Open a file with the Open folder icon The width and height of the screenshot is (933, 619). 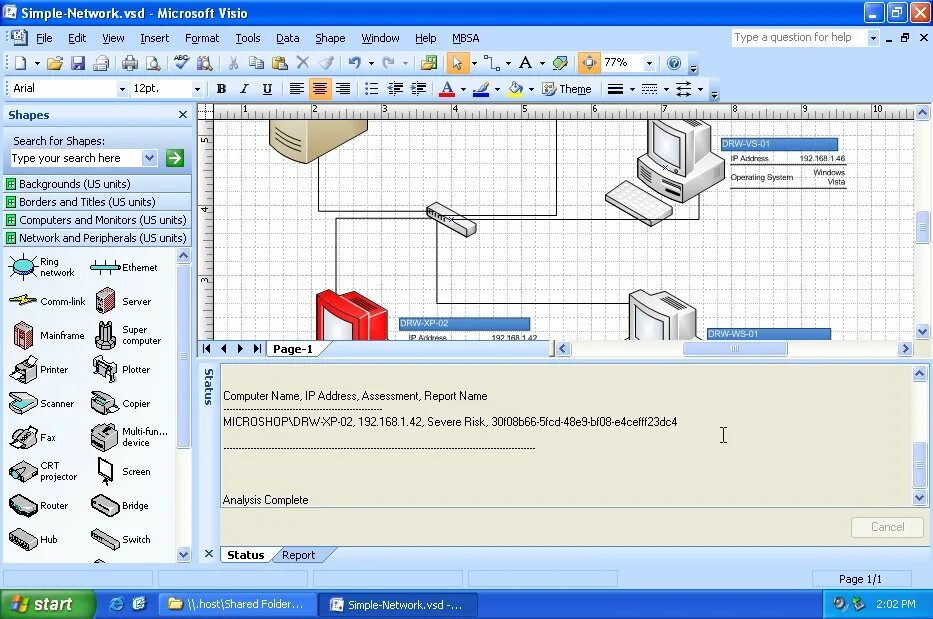pos(55,63)
